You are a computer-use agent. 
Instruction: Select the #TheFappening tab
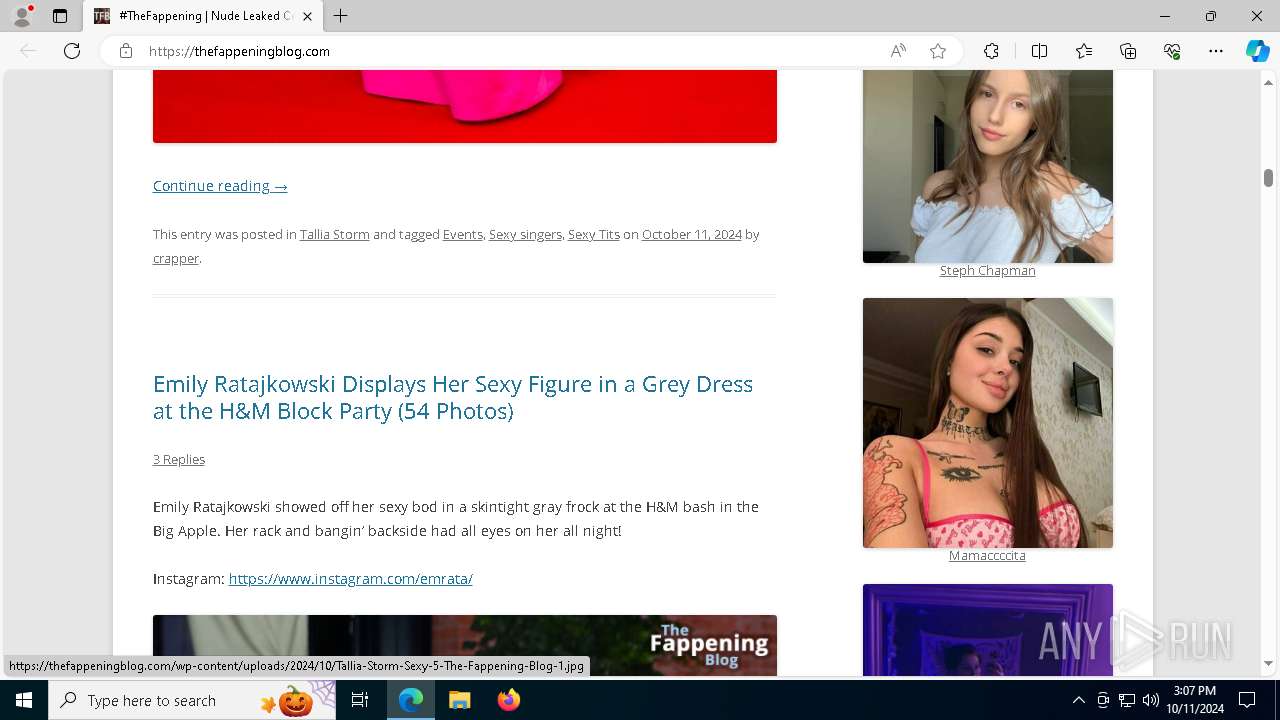203,16
